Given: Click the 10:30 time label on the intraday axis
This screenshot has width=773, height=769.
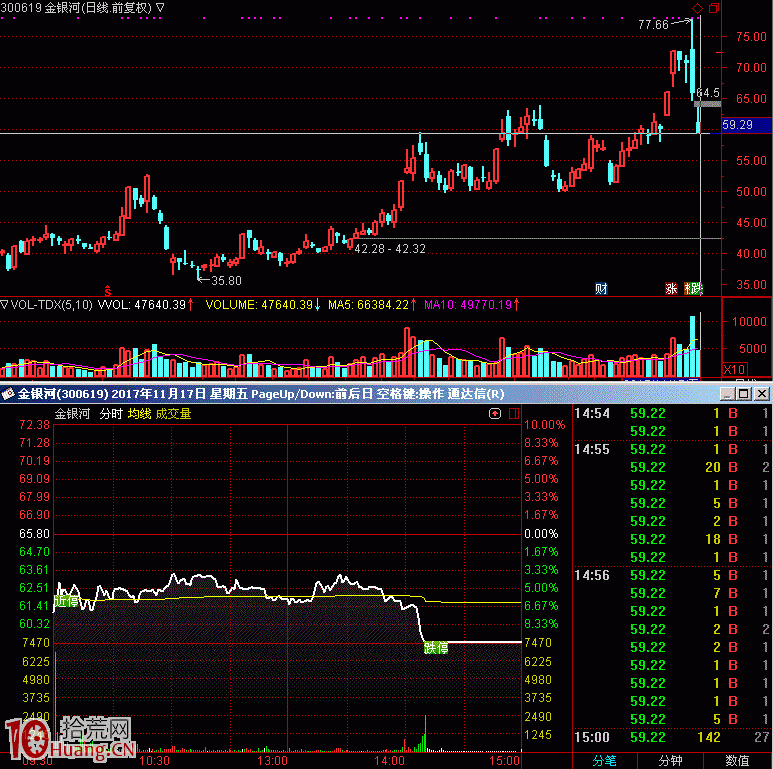Looking at the screenshot, I should click(x=154, y=761).
